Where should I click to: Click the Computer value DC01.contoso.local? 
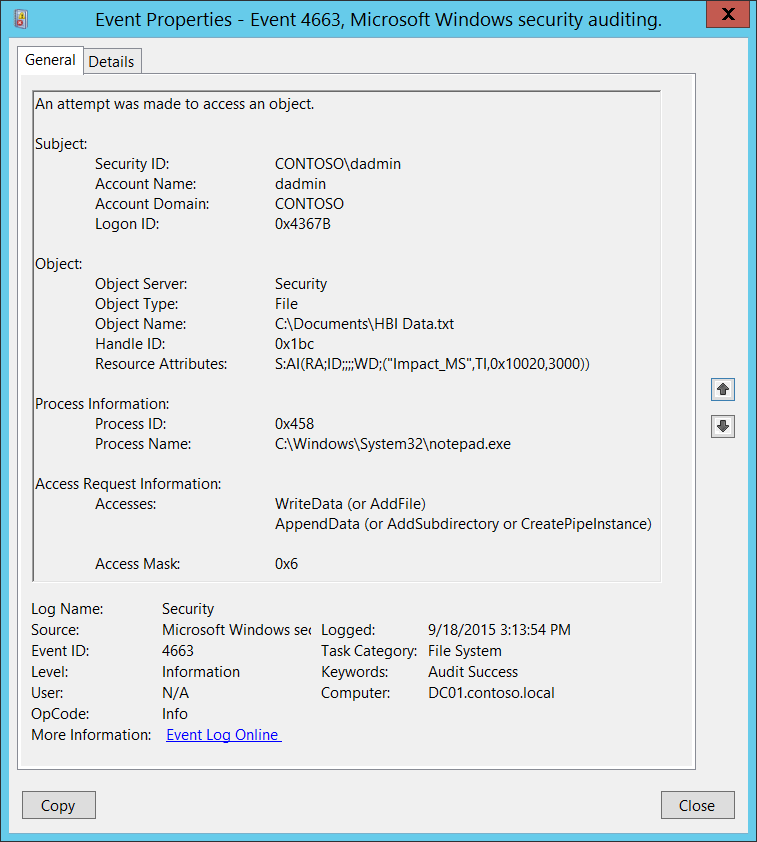491,693
